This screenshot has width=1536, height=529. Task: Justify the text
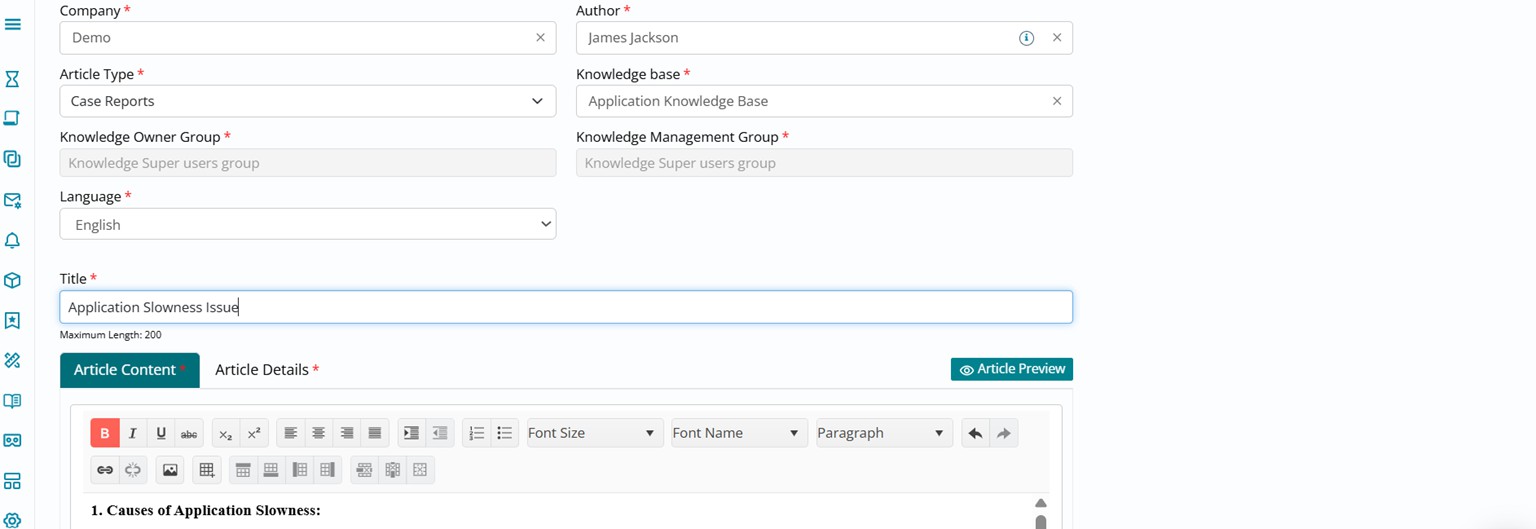click(375, 433)
